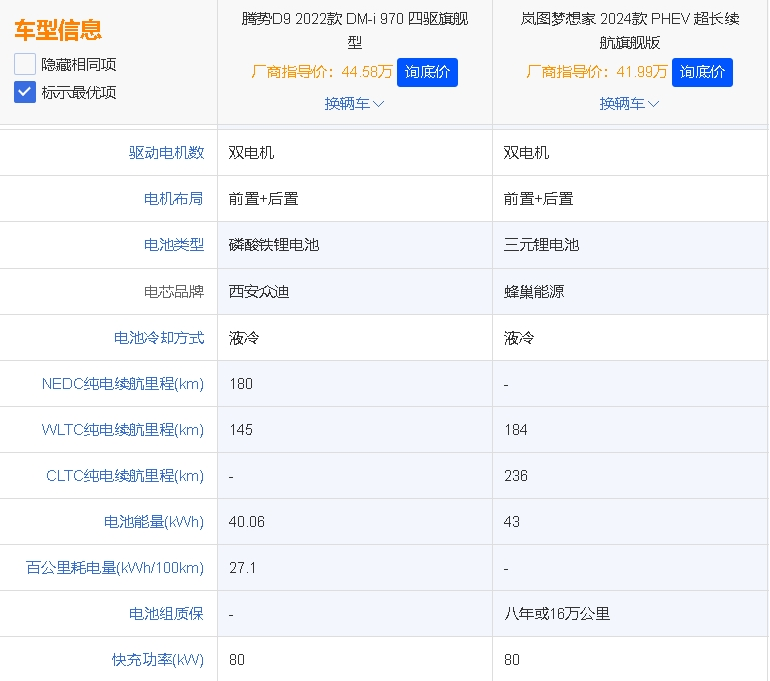Click the NEDC纯电续航里程 parameter link

click(123, 383)
